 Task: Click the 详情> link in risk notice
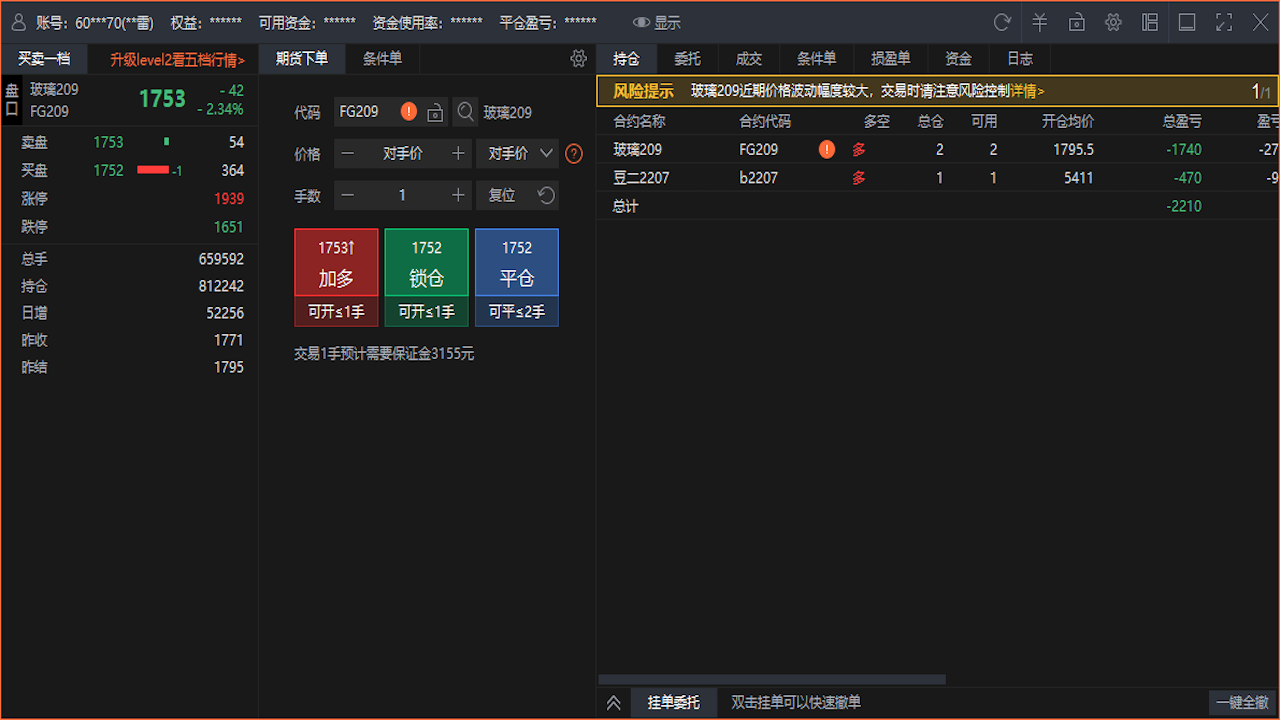pos(1027,91)
